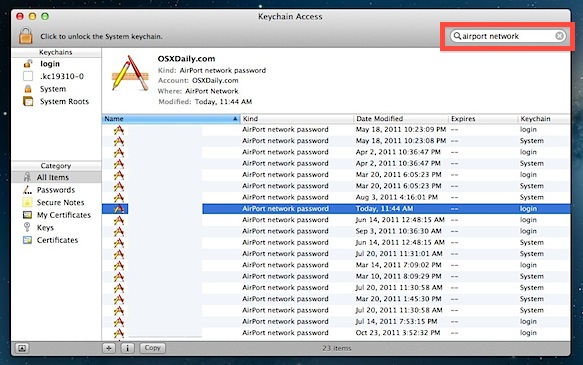Click the icon in the Mar 14, 2011 row
This screenshot has height=365, width=583.
119,265
